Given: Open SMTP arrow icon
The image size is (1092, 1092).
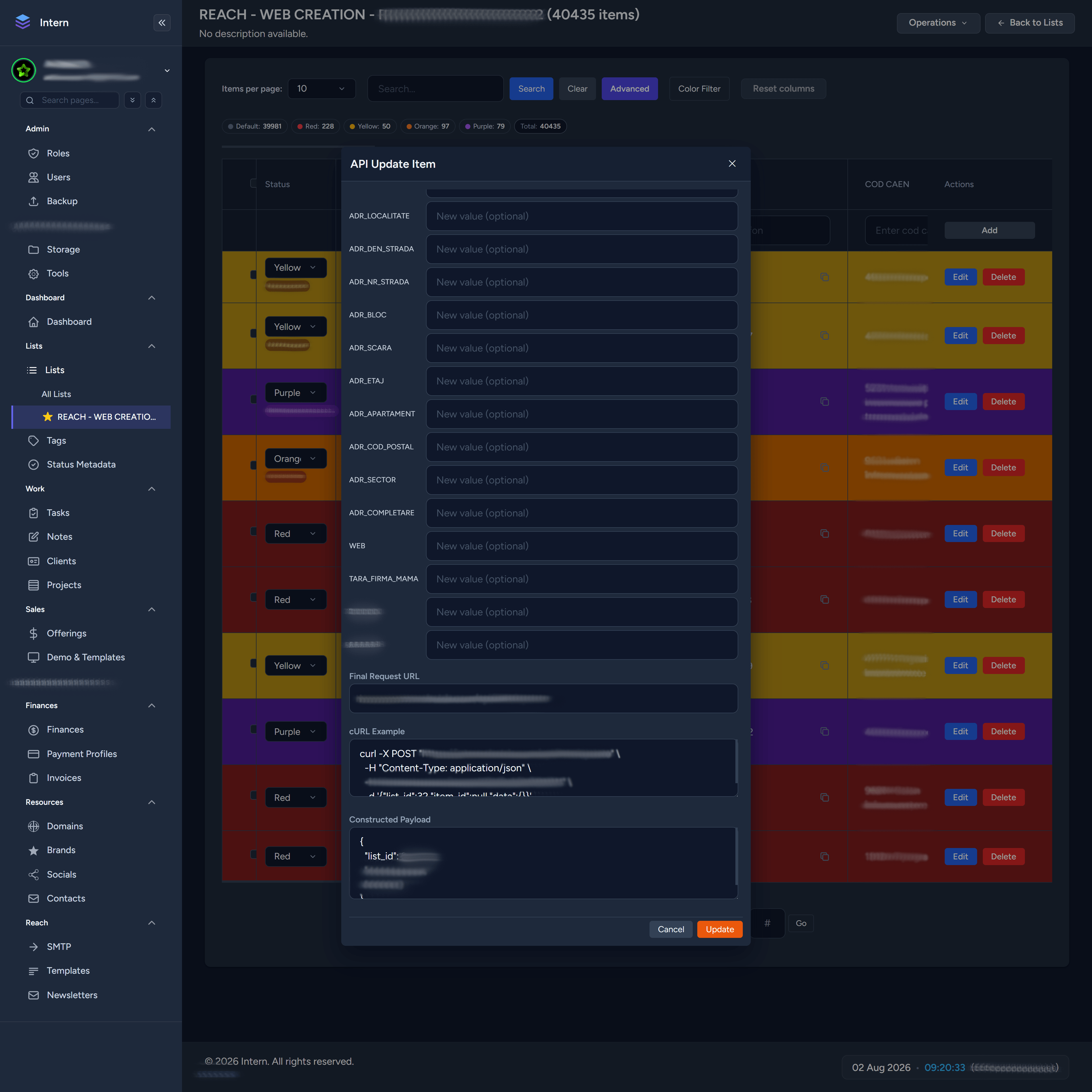Looking at the screenshot, I should [33, 946].
